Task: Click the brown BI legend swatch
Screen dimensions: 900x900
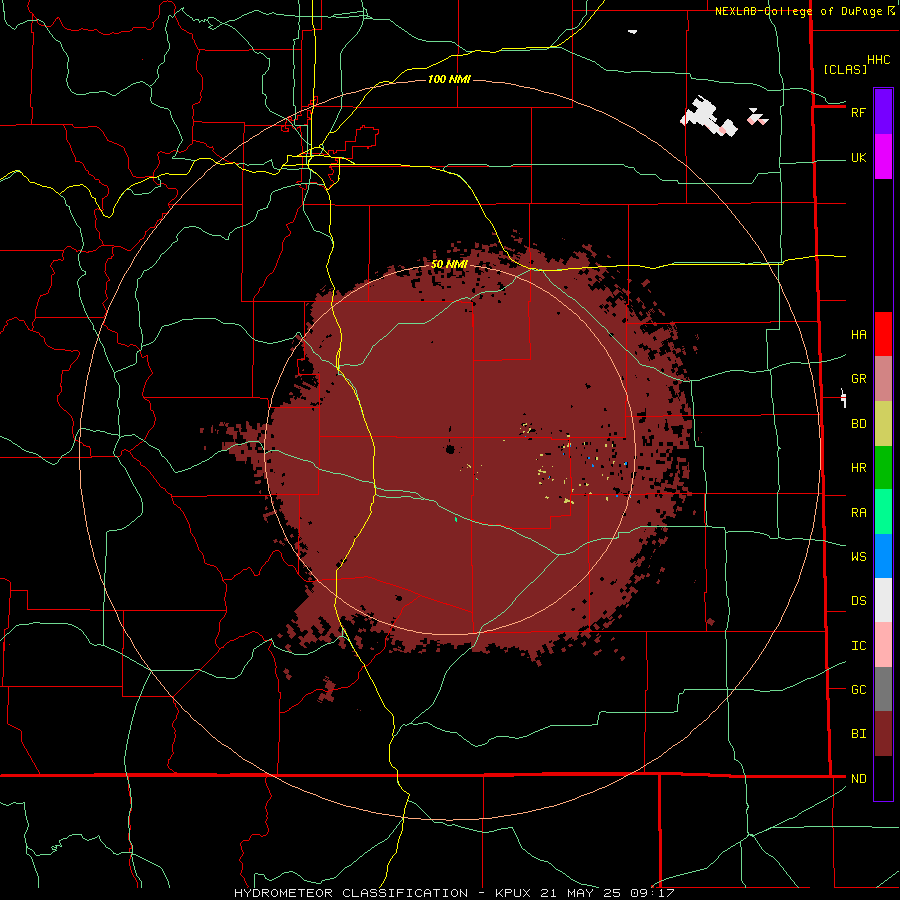Action: pyautogui.click(x=883, y=734)
